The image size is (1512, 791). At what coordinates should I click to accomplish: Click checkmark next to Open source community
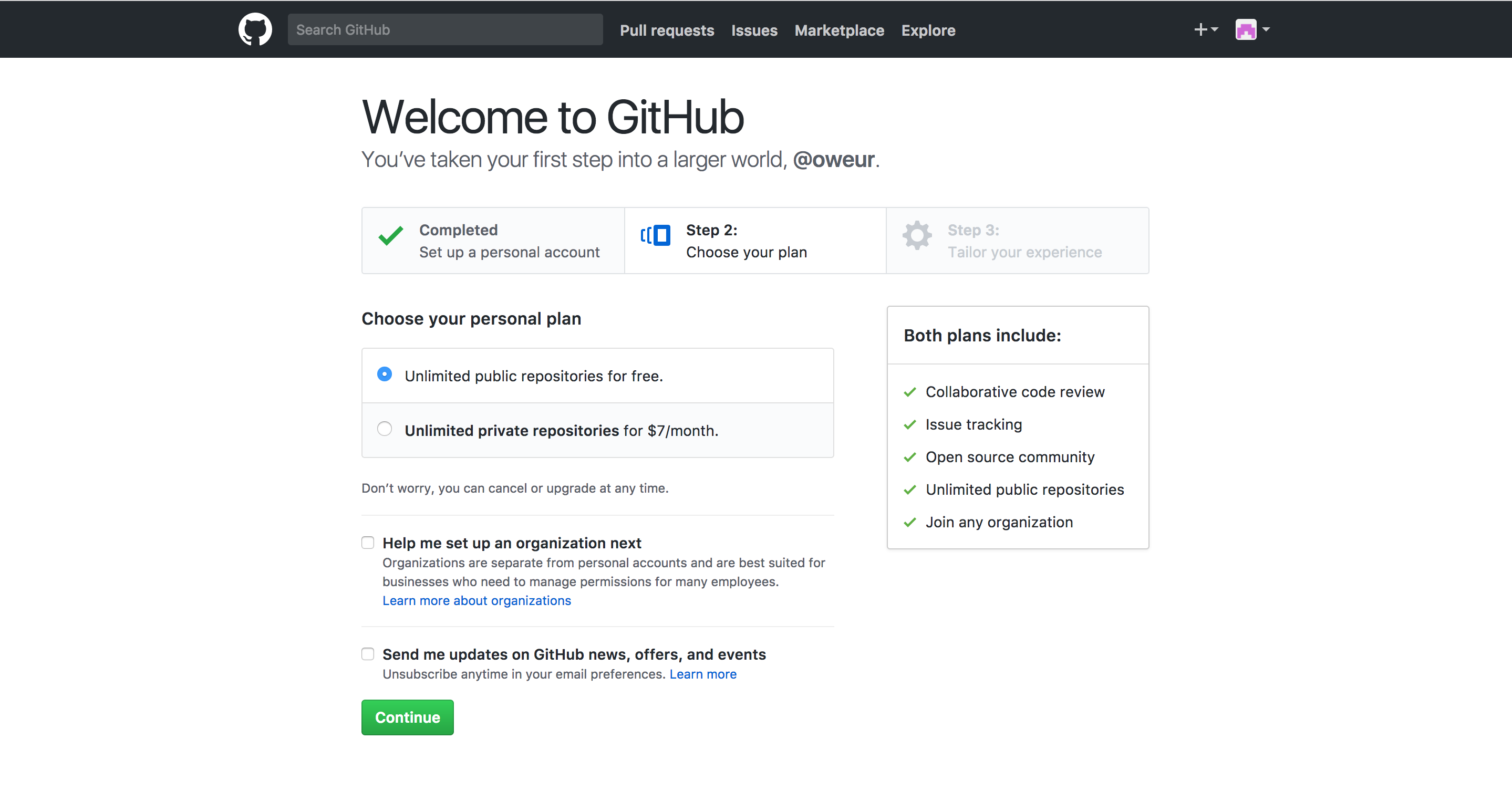tap(910, 457)
